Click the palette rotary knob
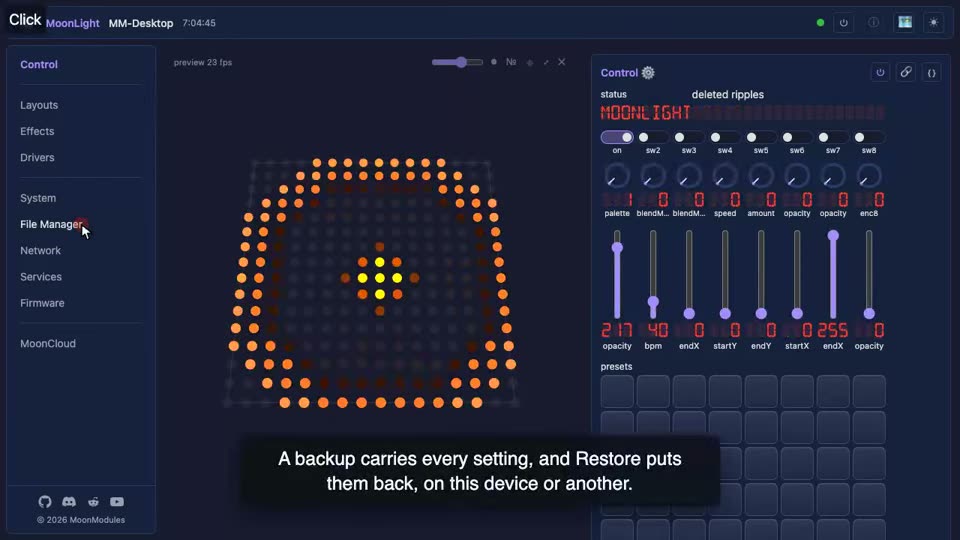Viewport: 960px width, 540px height. (x=617, y=176)
